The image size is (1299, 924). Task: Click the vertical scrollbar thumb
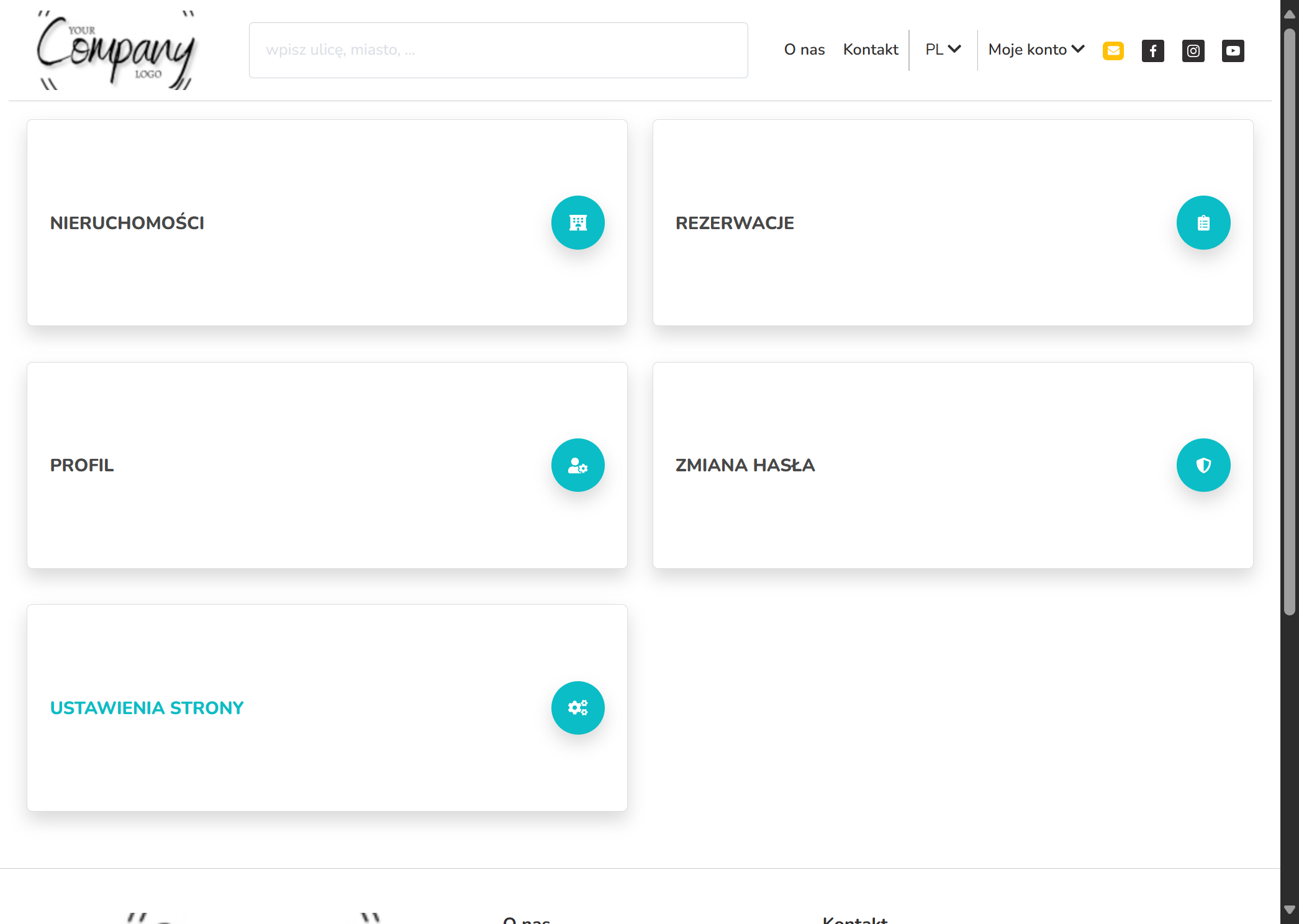(1290, 322)
